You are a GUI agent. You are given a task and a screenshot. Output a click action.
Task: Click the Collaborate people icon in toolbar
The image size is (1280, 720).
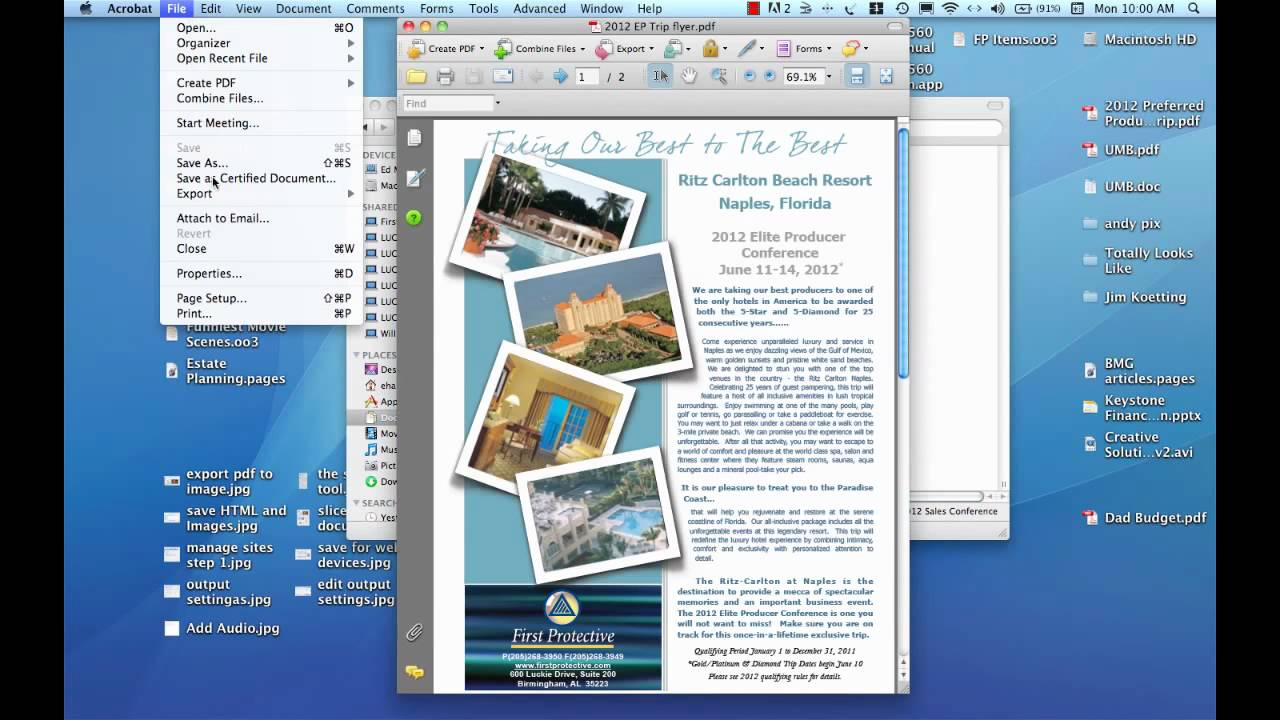click(x=673, y=48)
